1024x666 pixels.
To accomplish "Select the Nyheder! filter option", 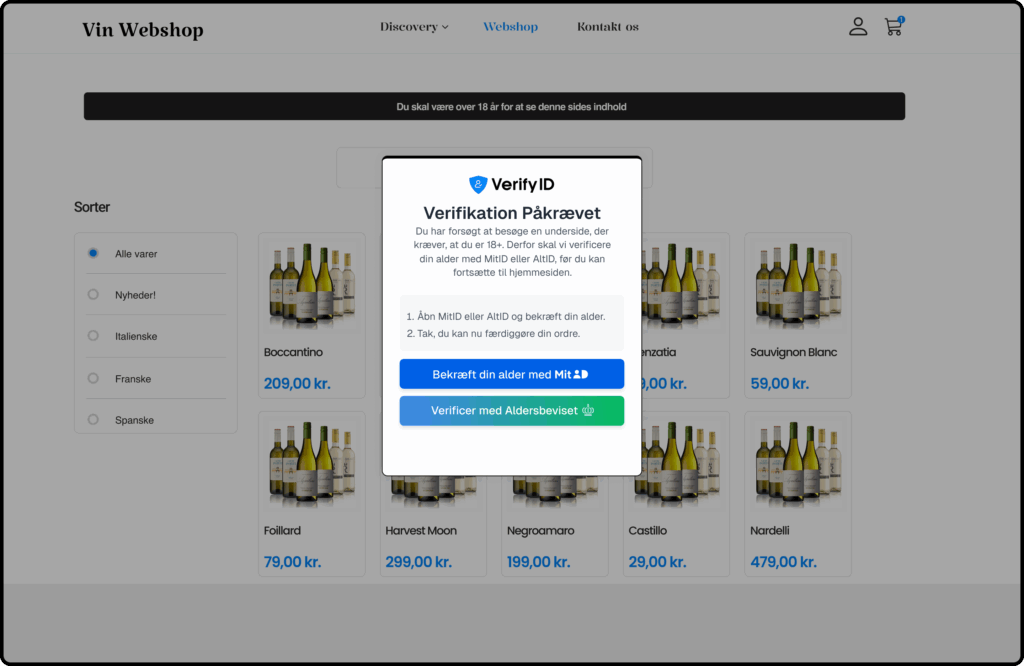I will [x=93, y=295].
